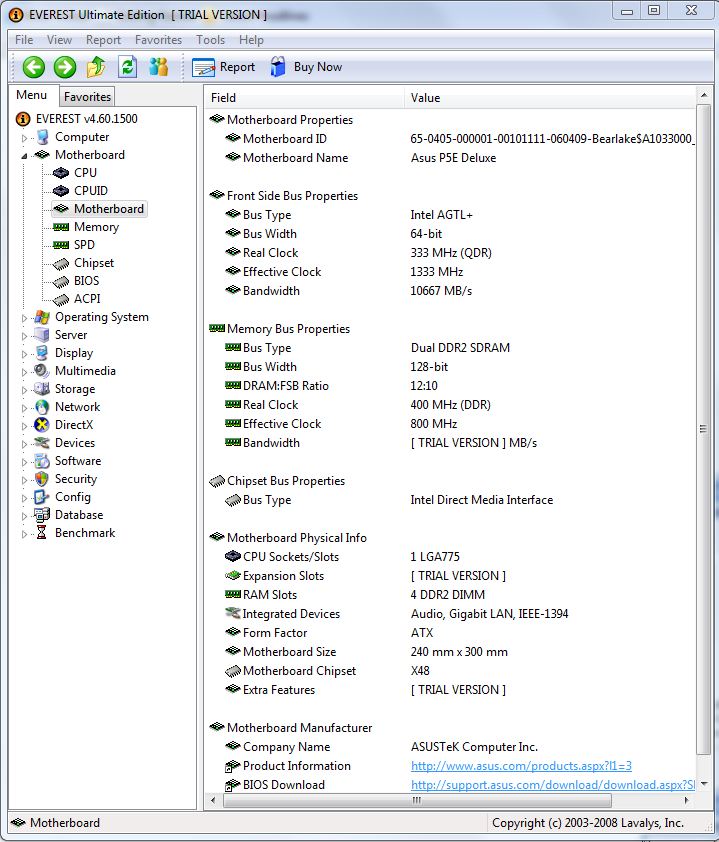Click the vertical scrollbar thumb
Viewport: 719px width, 842px height.
tap(703, 429)
